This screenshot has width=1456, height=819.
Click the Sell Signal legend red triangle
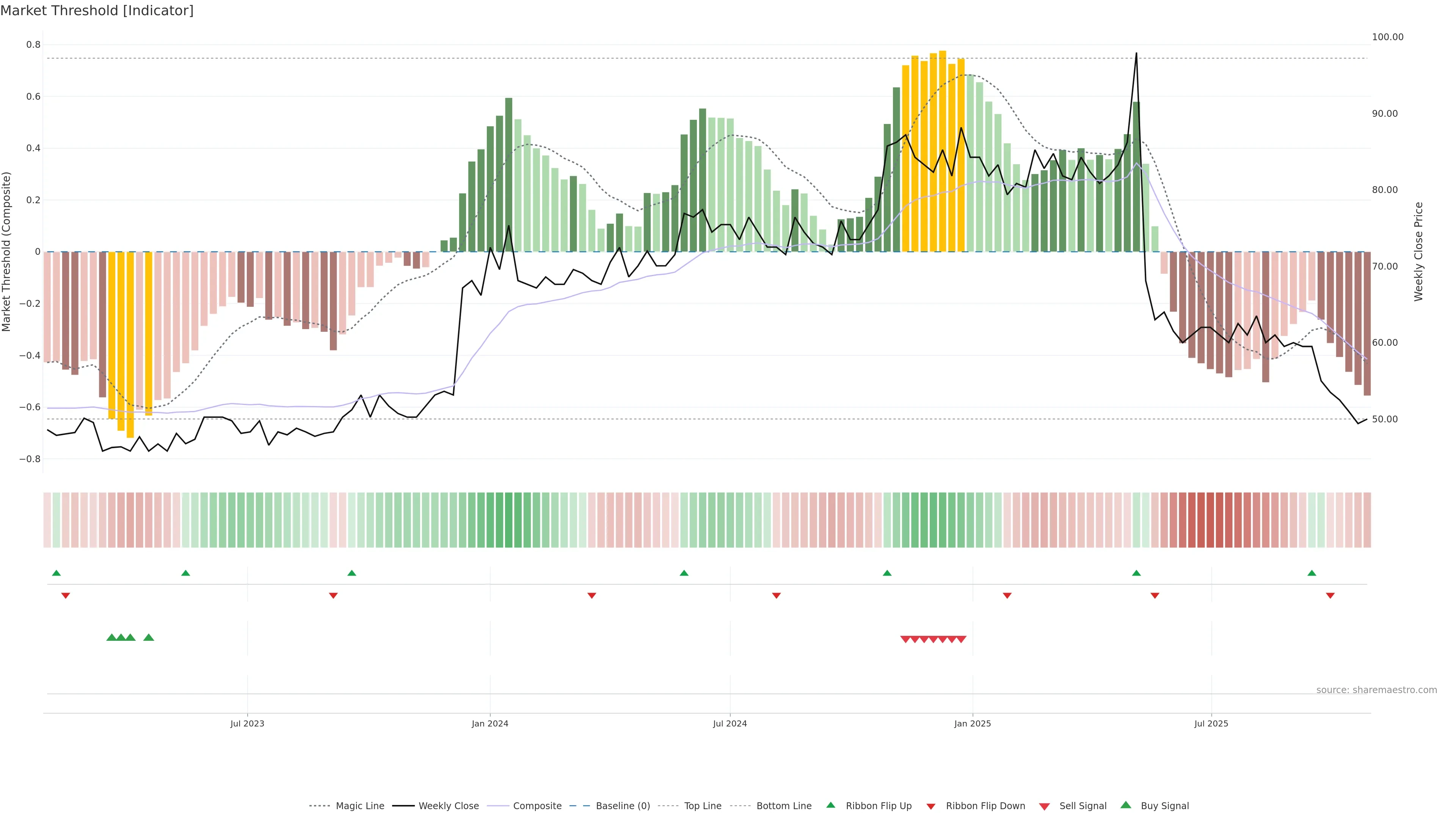pos(1044,806)
